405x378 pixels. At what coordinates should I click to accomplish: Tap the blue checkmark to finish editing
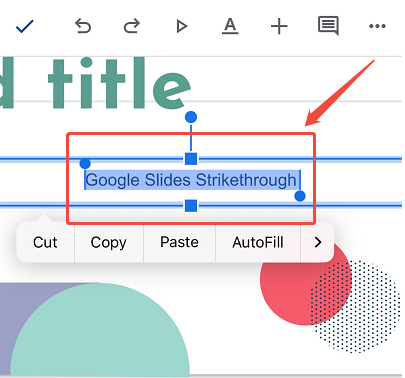tap(25, 26)
